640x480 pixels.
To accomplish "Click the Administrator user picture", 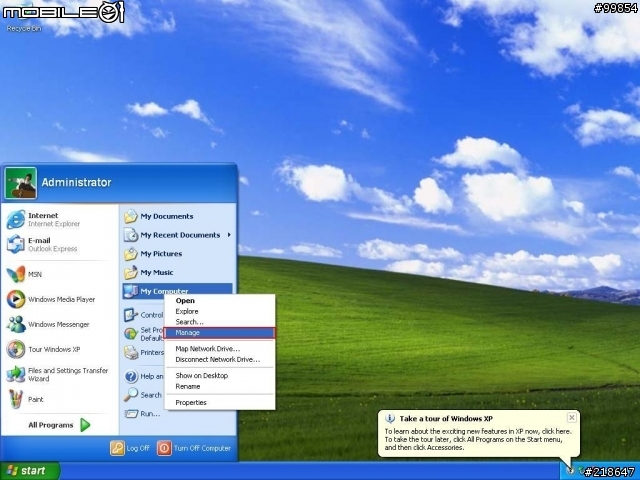I will tap(21, 183).
